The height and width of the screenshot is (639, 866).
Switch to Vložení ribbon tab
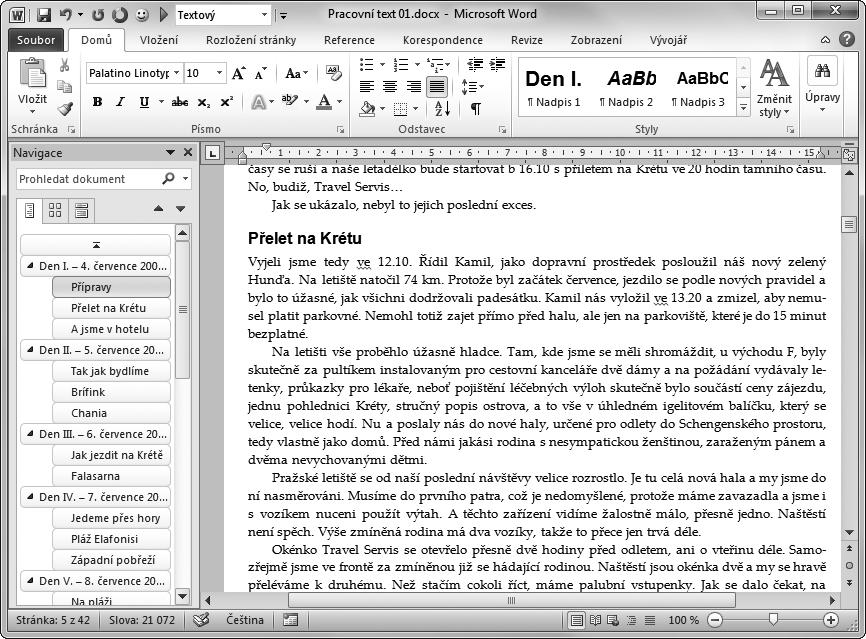coord(159,40)
